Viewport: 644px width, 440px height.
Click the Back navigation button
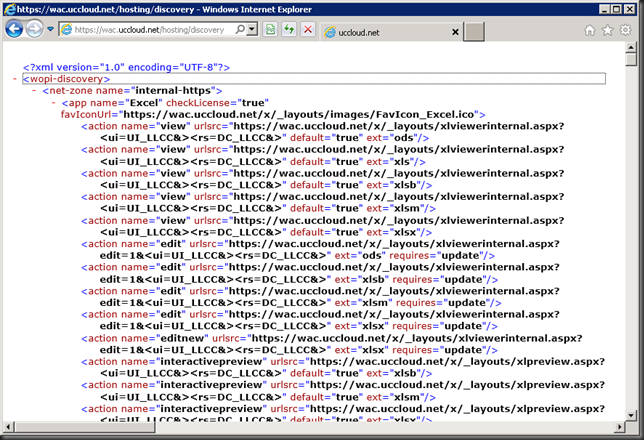[x=14, y=29]
